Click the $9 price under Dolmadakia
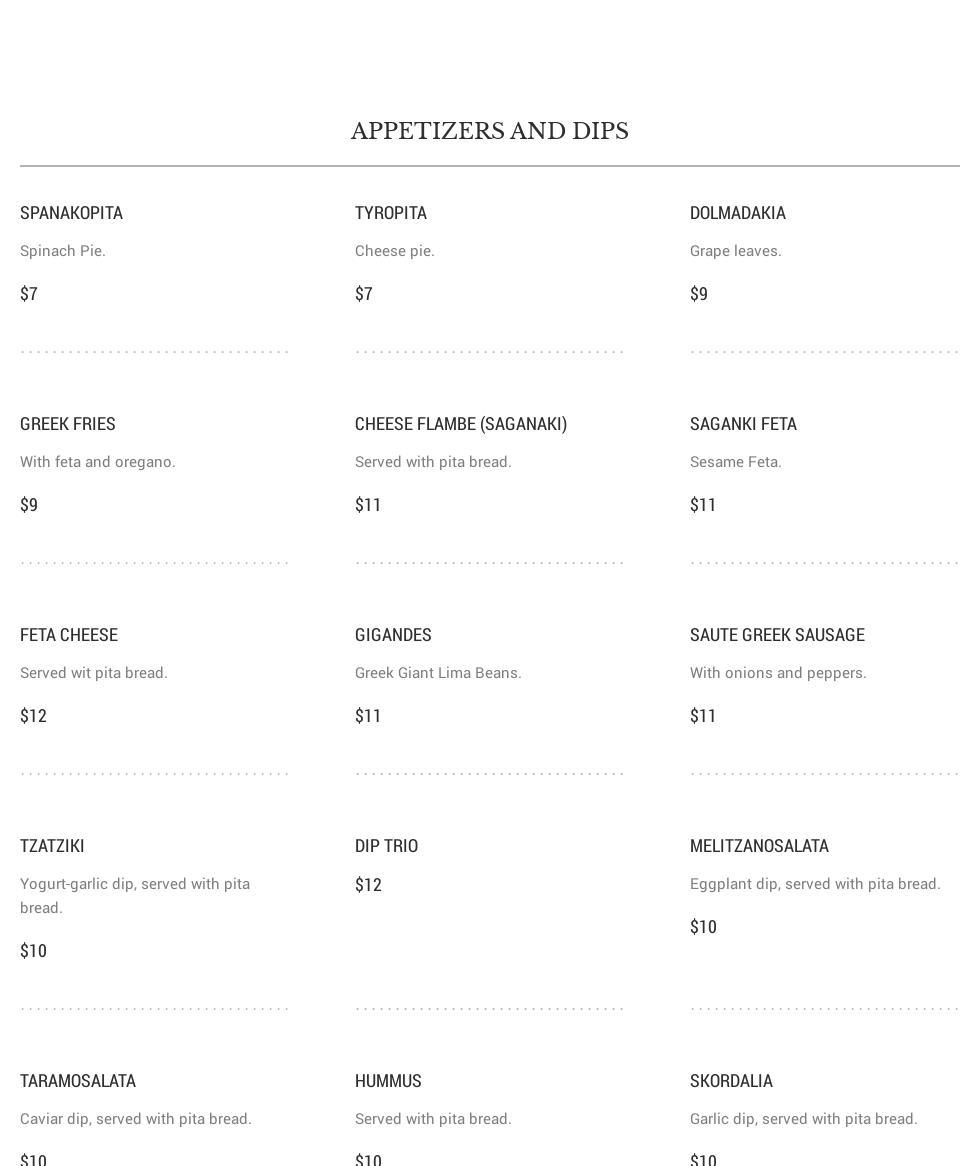The height and width of the screenshot is (1166, 965). [698, 294]
